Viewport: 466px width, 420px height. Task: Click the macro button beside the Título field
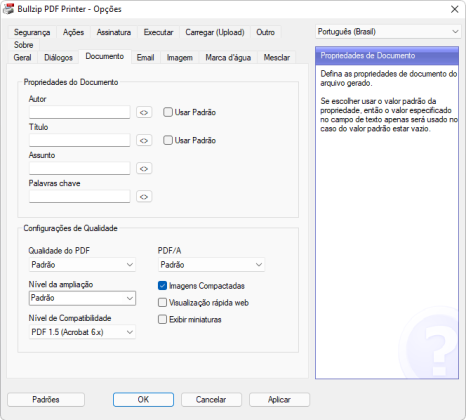tap(144, 140)
